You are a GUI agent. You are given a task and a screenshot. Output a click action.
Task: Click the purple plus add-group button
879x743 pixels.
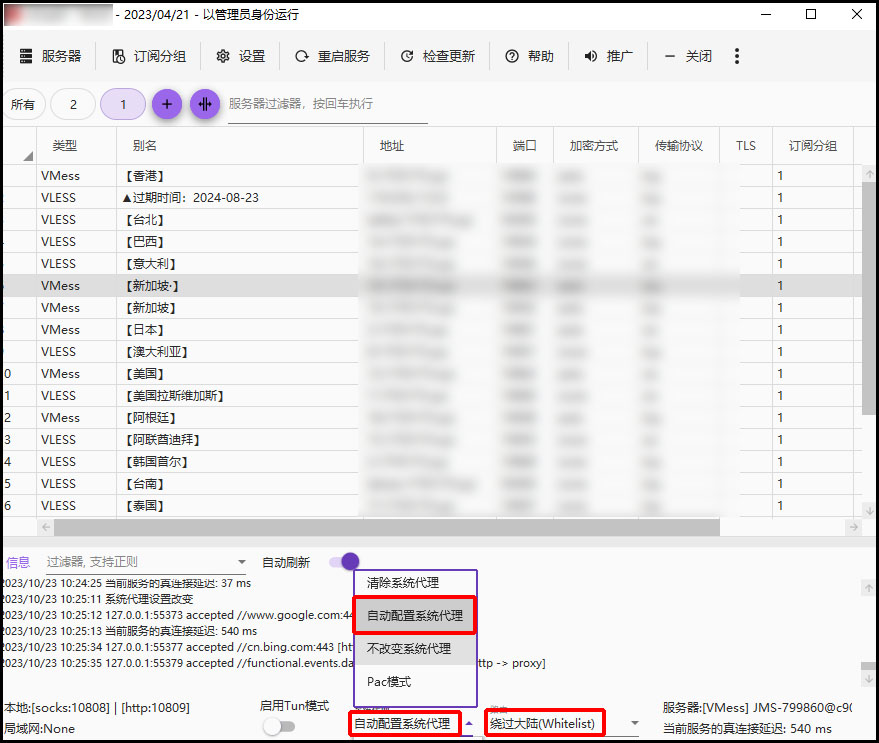tap(167, 104)
